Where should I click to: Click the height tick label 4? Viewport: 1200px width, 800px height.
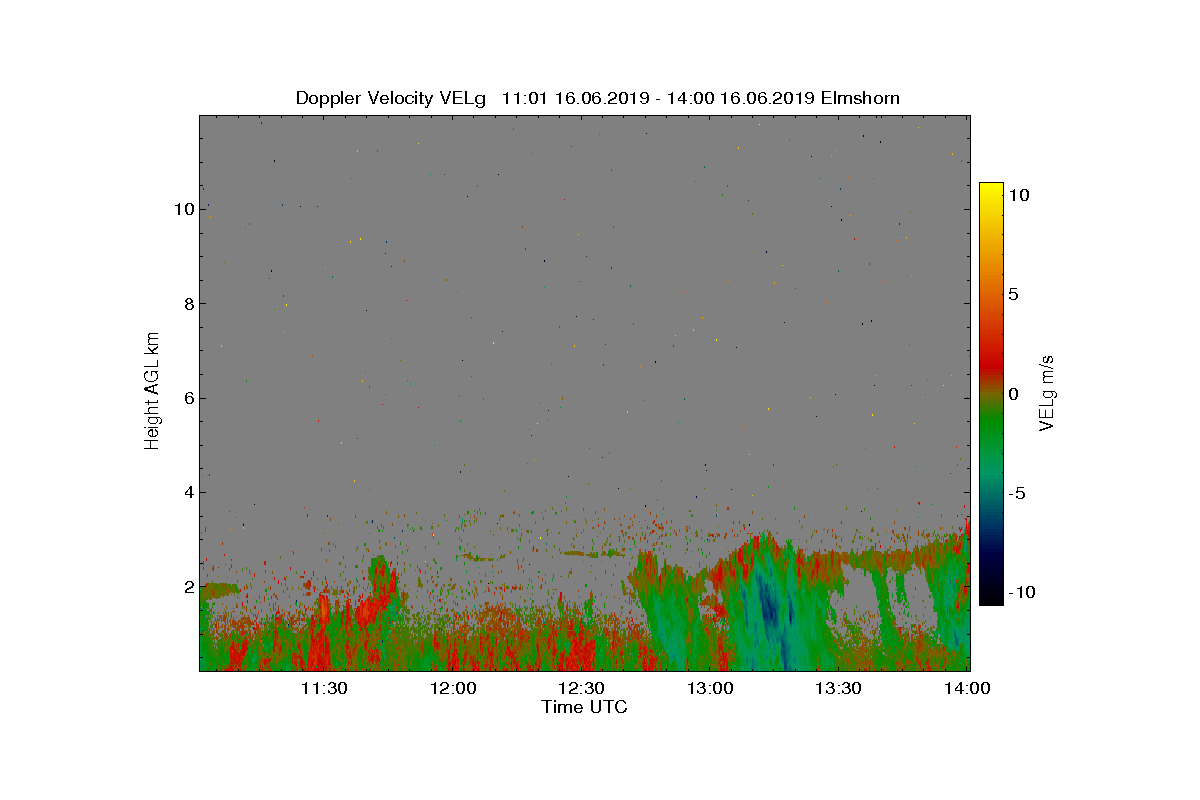(x=187, y=492)
